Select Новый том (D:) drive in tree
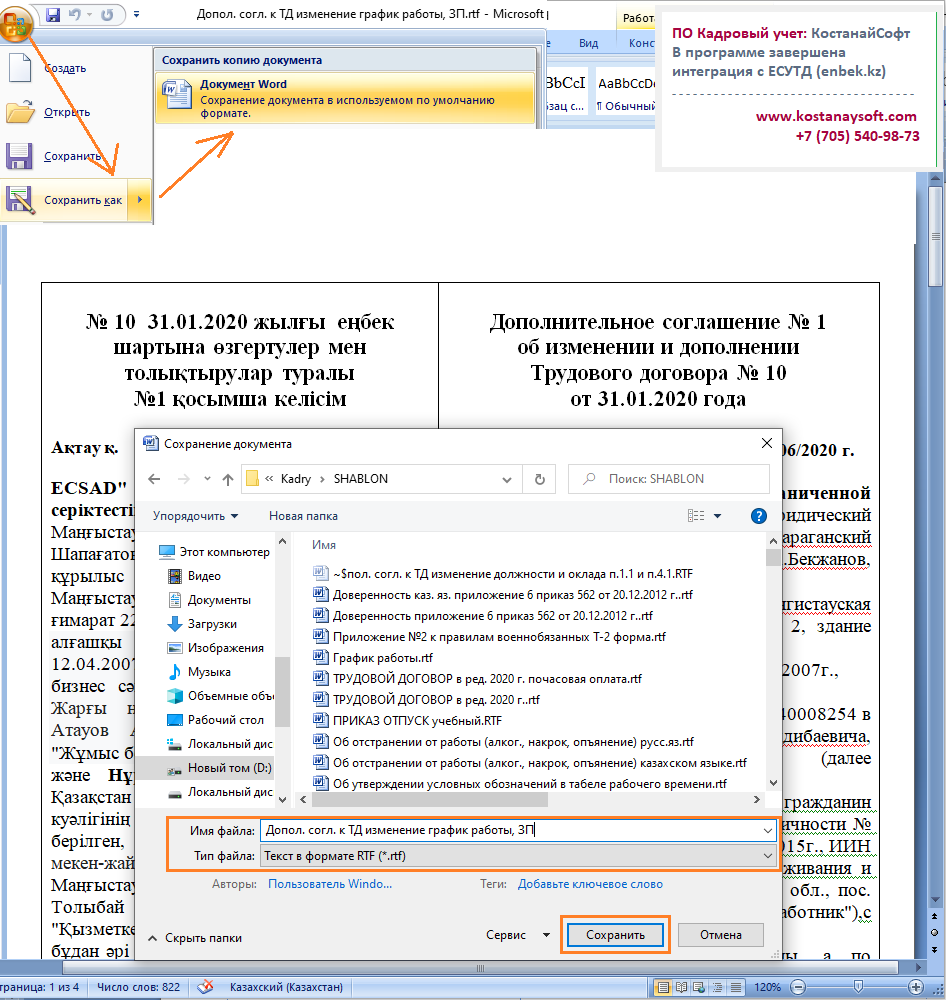This screenshot has width=946, height=1000. click(x=219, y=768)
